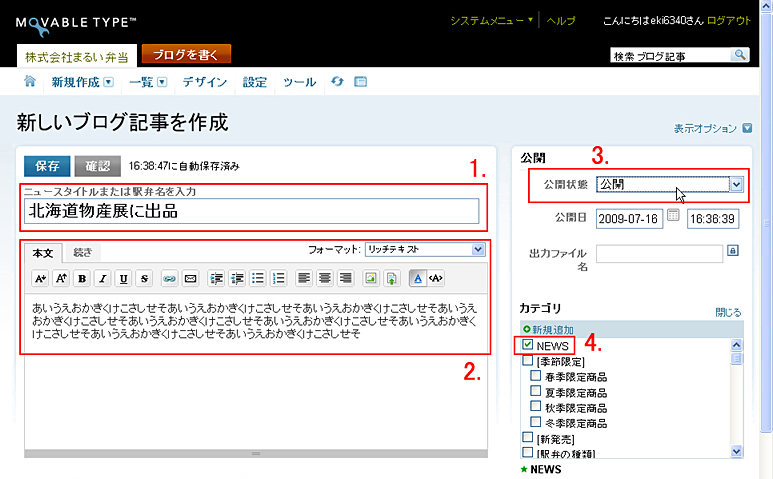Click the 保存 save button
The width and height of the screenshot is (773, 479).
point(46,165)
